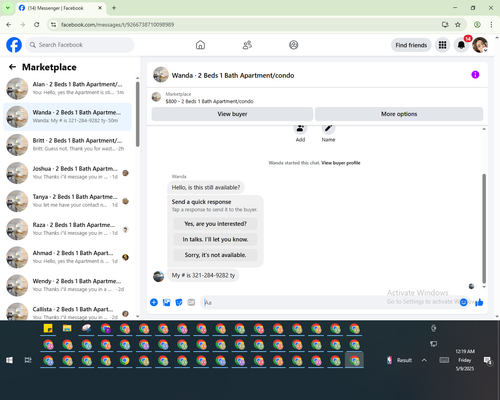Click the conversation list scrollbar

(137, 114)
